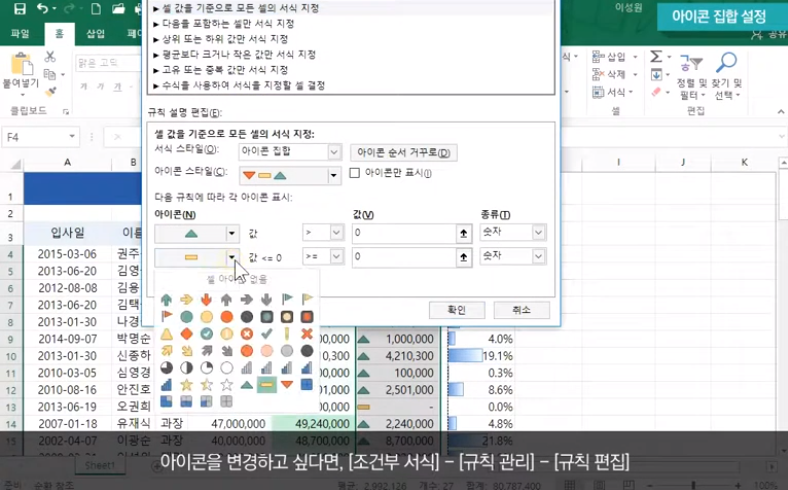Pick the red diamond icon
Image resolution: width=788 pixels, height=490 pixels.
pyautogui.click(x=186, y=334)
